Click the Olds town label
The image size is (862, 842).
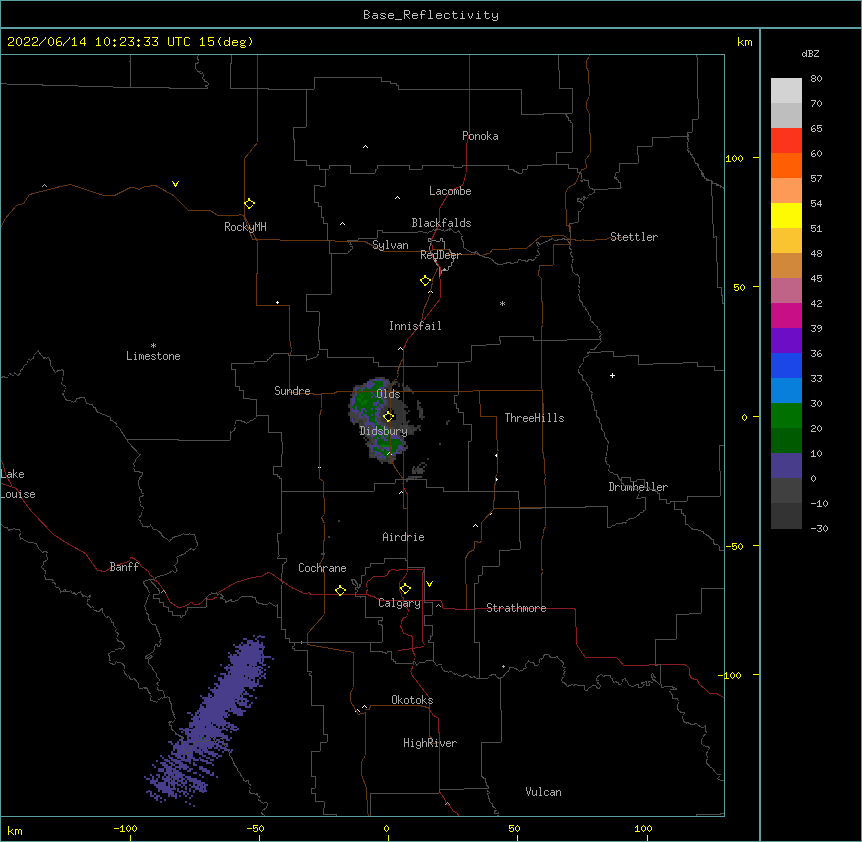[x=388, y=394]
